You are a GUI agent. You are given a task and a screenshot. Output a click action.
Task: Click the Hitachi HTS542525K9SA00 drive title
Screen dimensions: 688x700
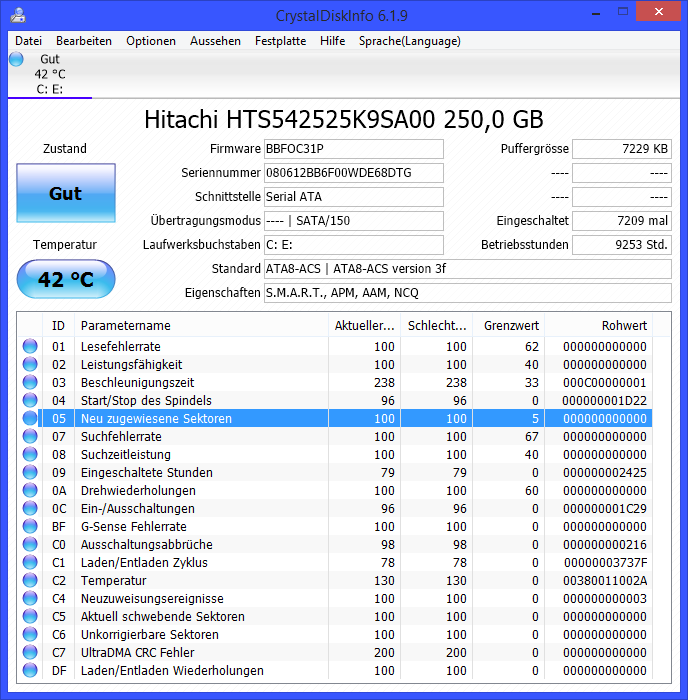tap(344, 120)
